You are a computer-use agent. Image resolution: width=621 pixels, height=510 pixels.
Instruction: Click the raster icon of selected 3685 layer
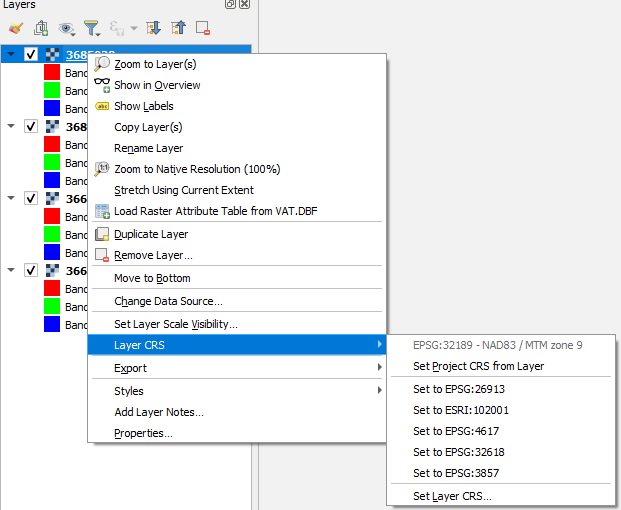[52, 54]
